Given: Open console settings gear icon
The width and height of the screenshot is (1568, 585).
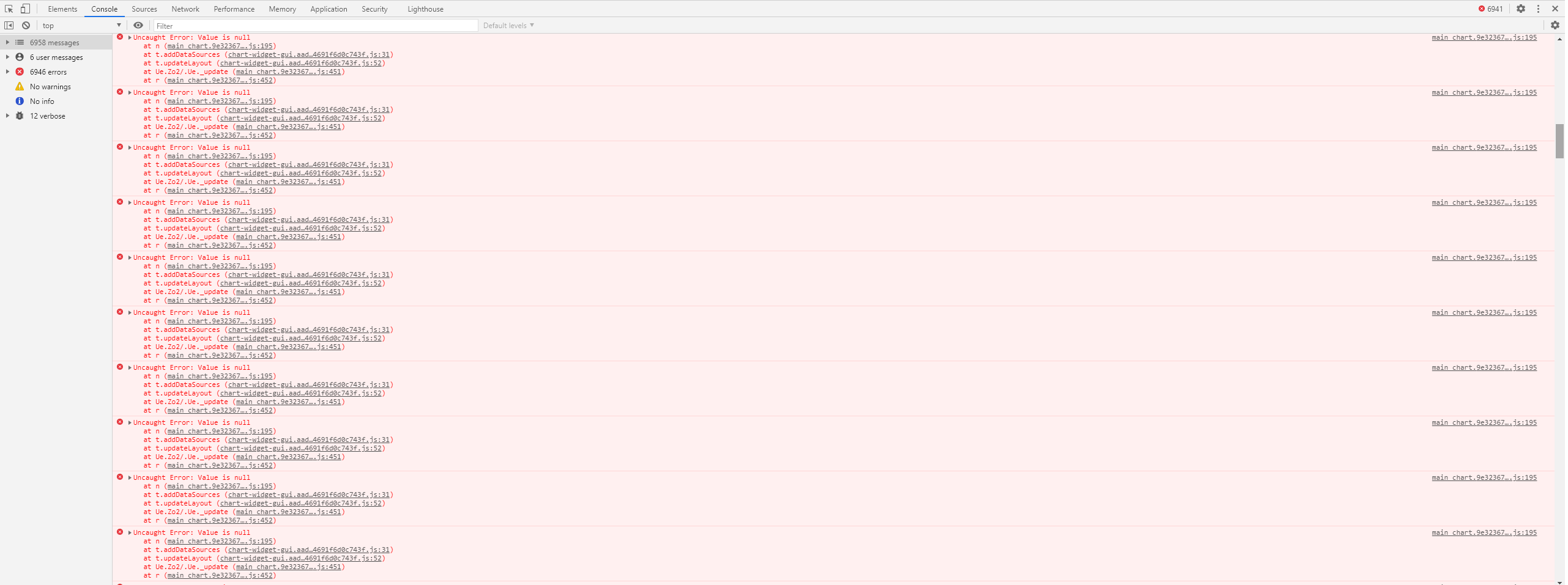Looking at the screenshot, I should point(1555,25).
